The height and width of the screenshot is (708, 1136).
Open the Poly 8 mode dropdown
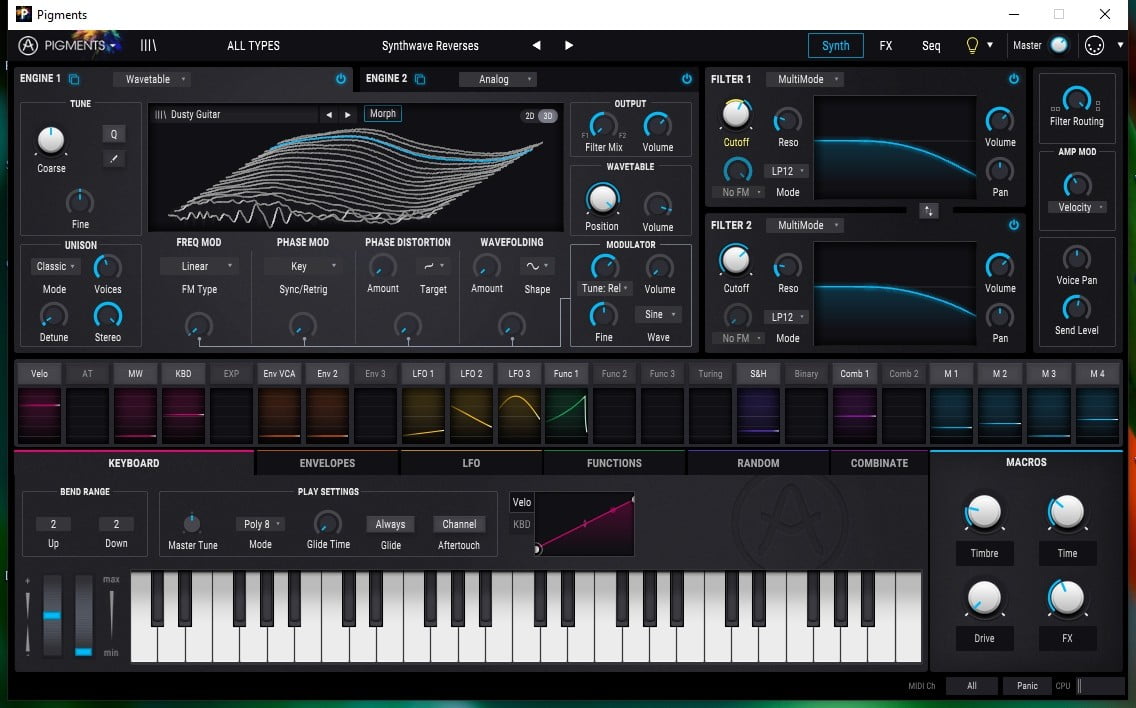pyautogui.click(x=261, y=524)
